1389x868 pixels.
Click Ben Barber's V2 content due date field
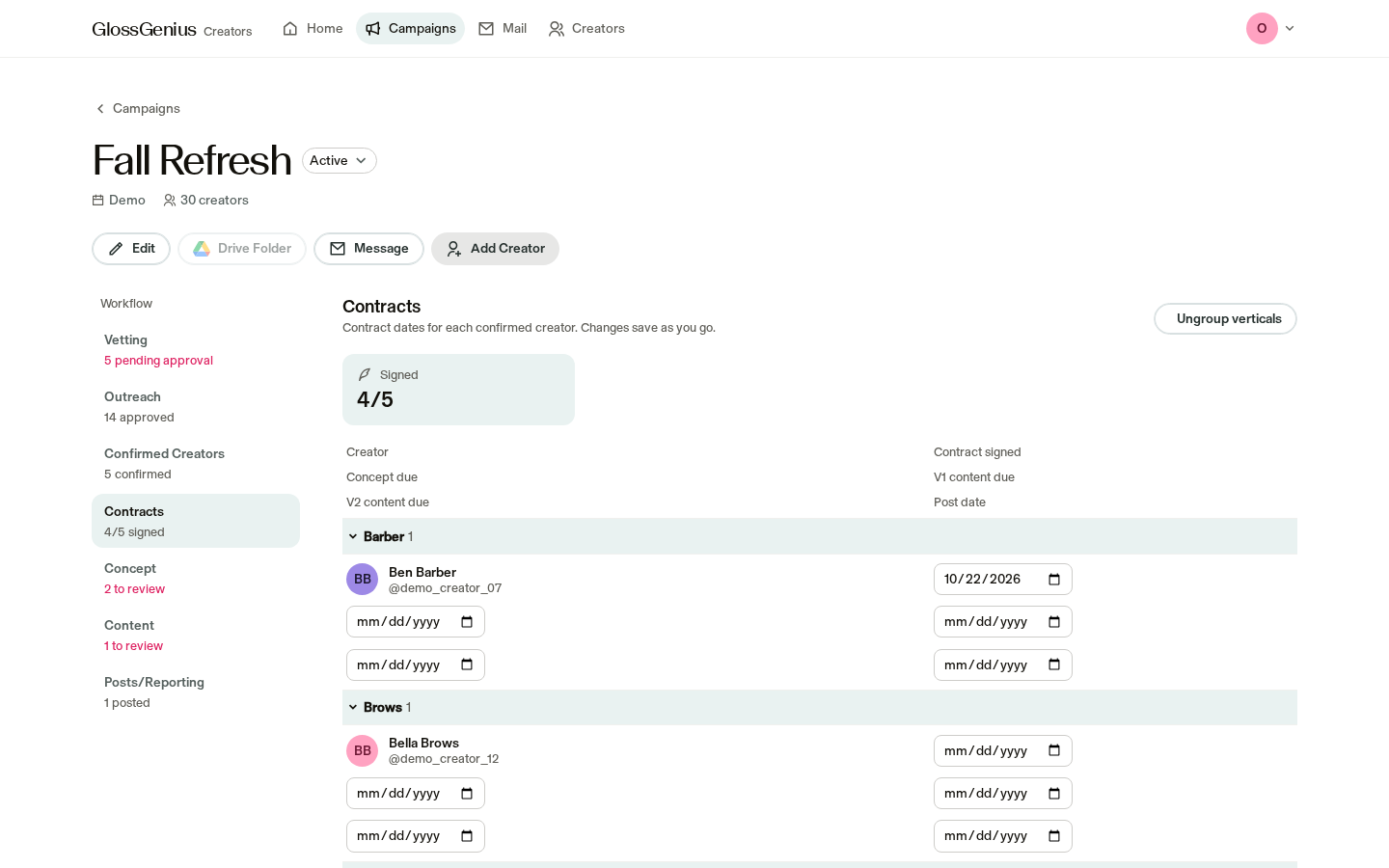point(416,665)
